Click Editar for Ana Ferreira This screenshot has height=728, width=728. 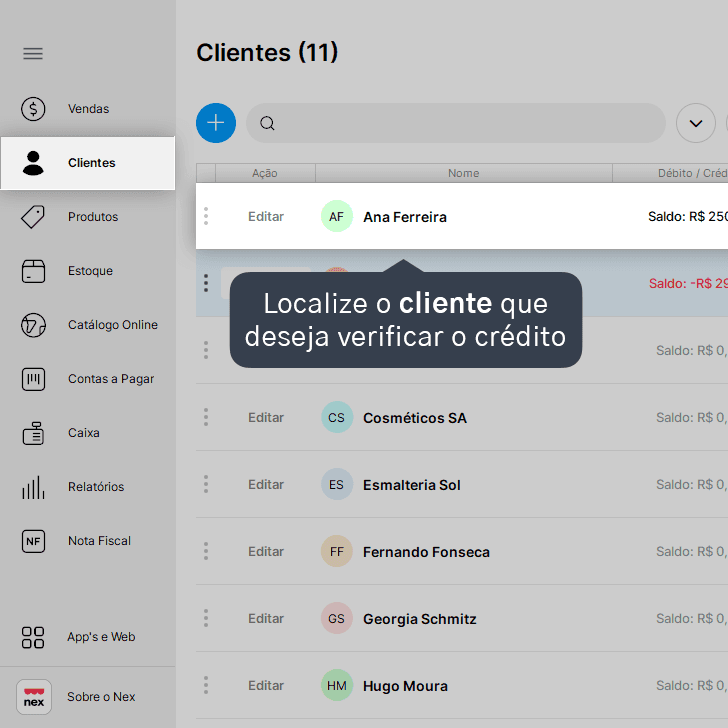[x=266, y=217]
